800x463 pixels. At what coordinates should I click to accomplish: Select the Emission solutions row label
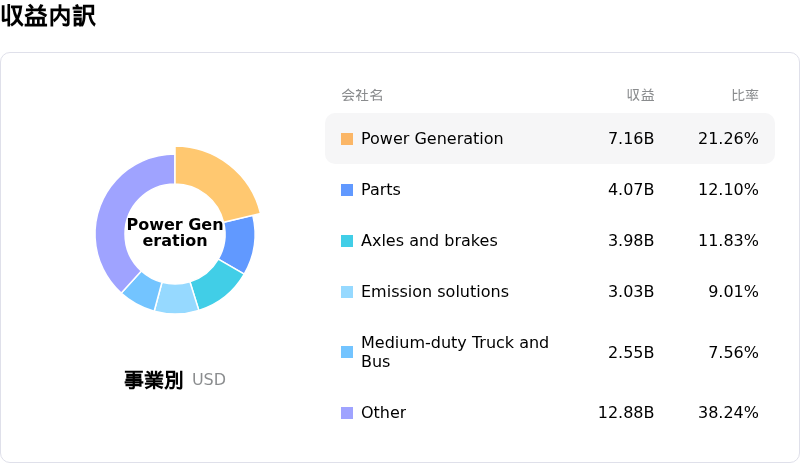tap(434, 292)
